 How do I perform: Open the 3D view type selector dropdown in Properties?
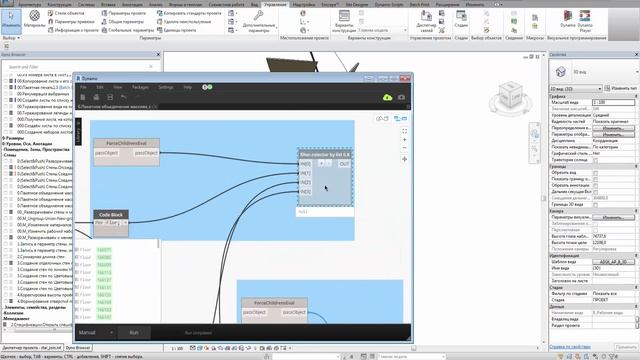pos(576,88)
